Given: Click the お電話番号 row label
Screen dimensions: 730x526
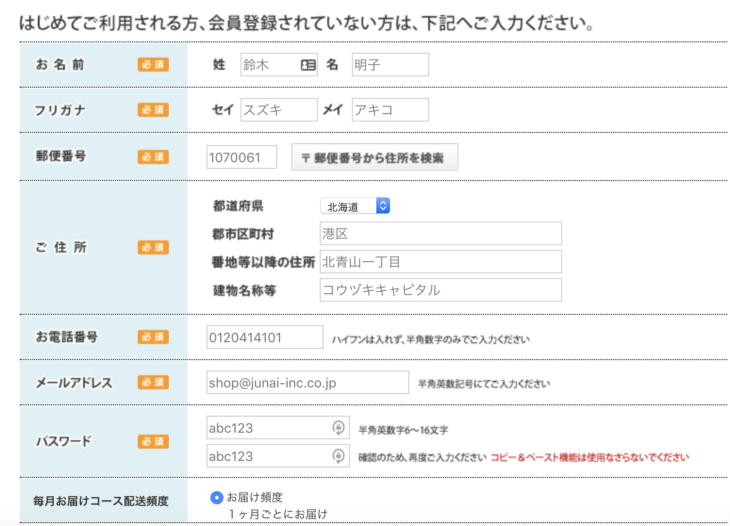Looking at the screenshot, I should [67, 337].
